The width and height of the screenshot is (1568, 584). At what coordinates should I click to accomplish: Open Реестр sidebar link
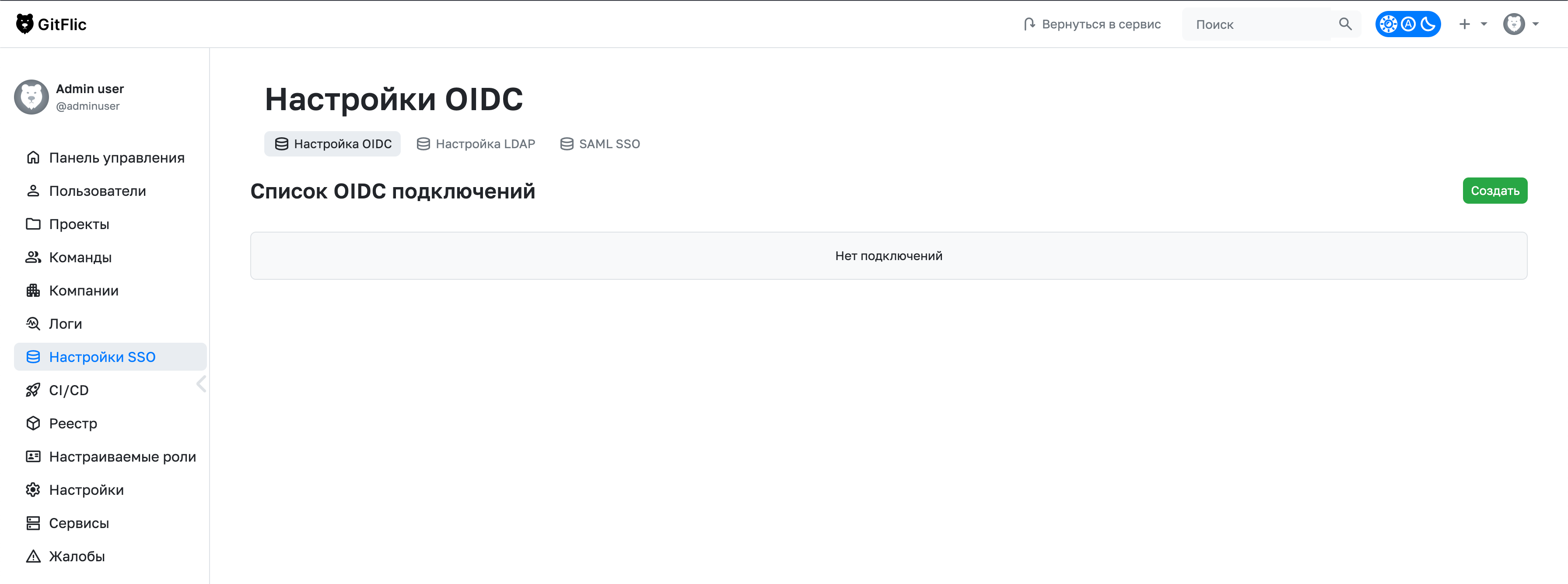(110, 423)
